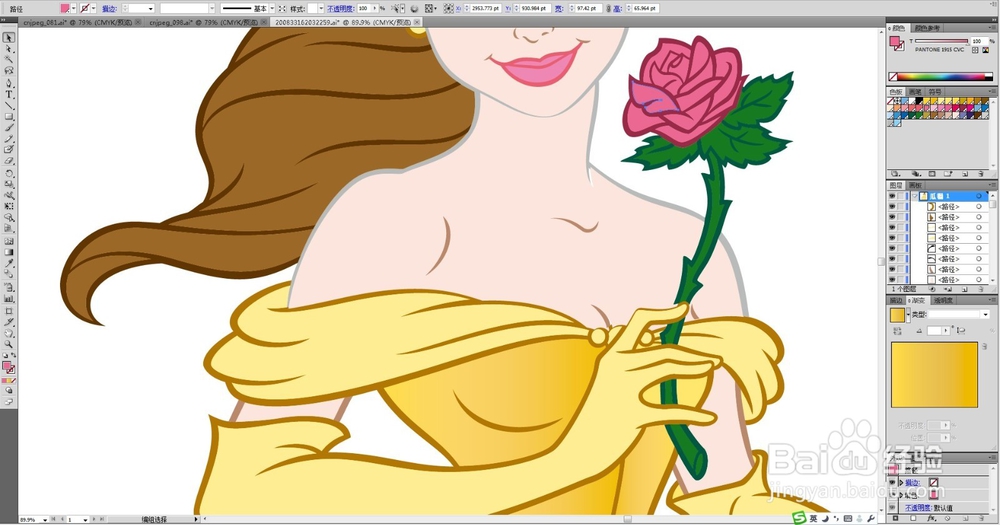Toggle eye of second <路径> row
This screenshot has height=525, width=1000.
[892, 217]
